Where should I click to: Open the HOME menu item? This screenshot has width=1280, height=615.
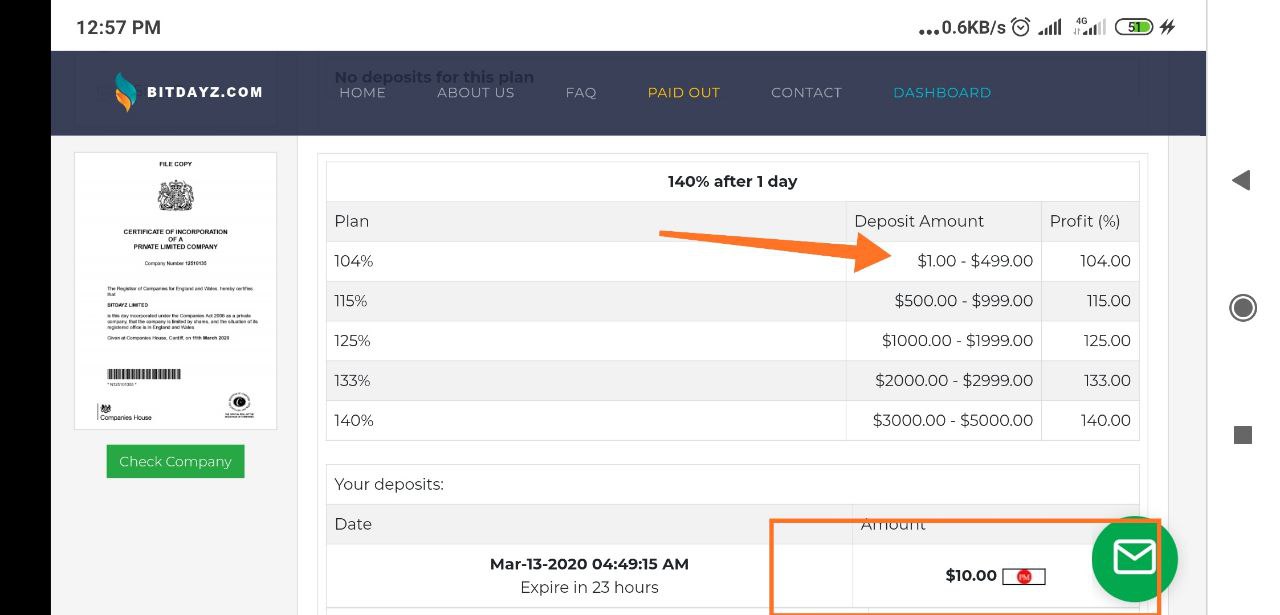coord(362,92)
